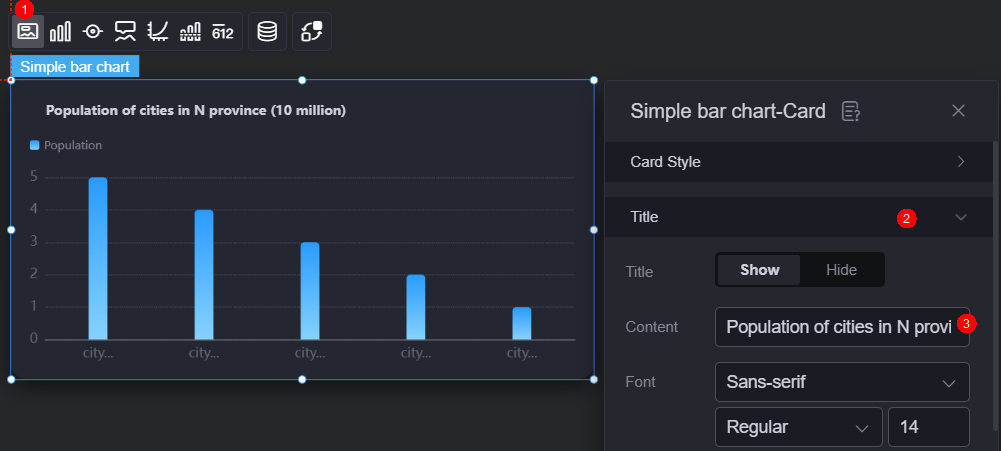This screenshot has height=451, width=1001.
Task: Click the dashed bar legend icon
Action: point(190,31)
